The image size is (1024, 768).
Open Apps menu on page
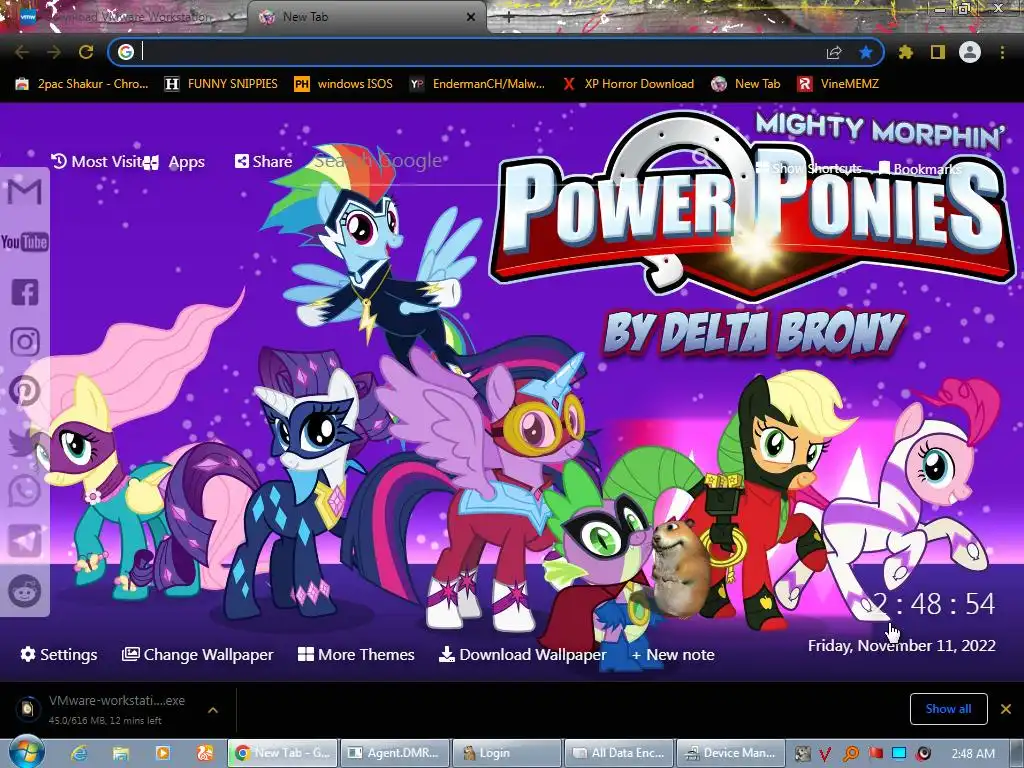(174, 161)
